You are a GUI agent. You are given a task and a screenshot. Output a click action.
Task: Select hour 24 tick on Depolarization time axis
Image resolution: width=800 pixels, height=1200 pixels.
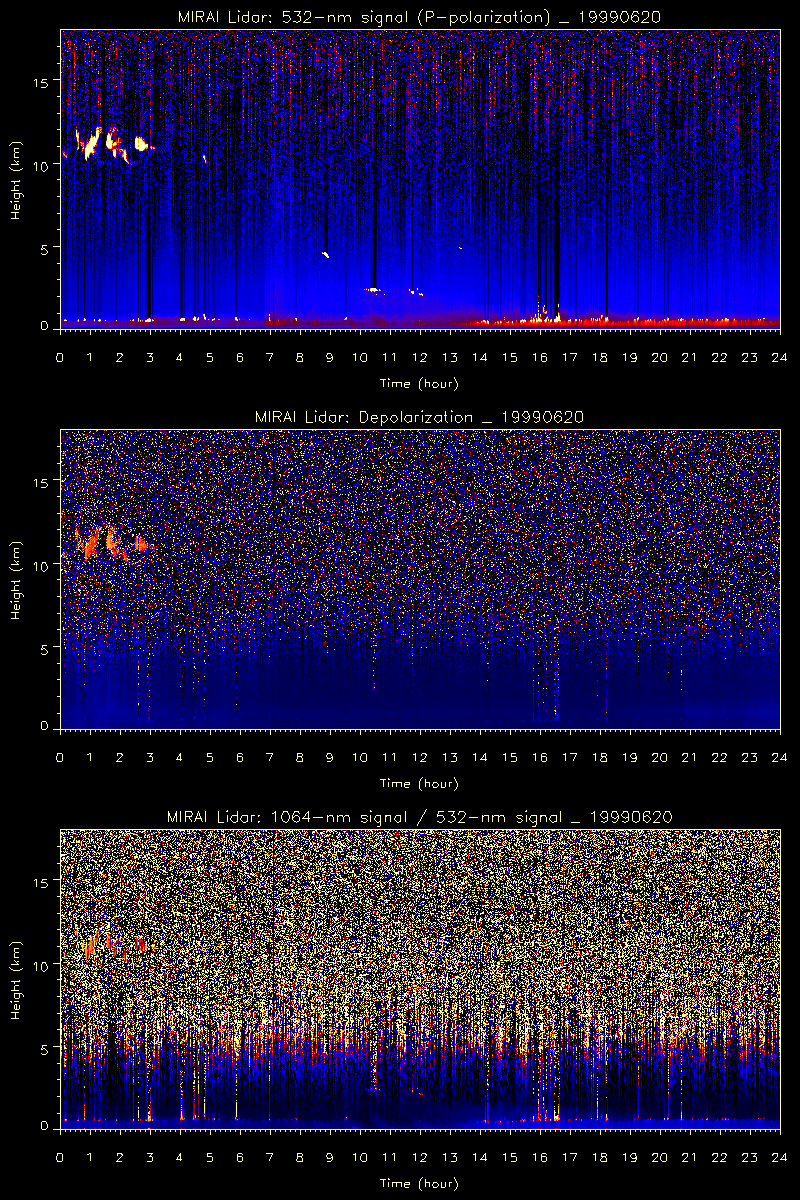point(778,757)
